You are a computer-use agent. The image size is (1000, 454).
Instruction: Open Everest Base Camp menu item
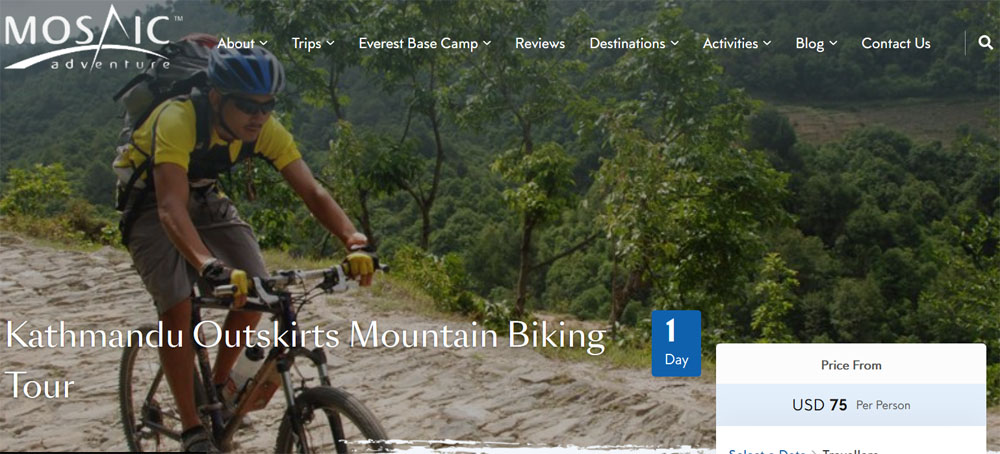pyautogui.click(x=418, y=43)
